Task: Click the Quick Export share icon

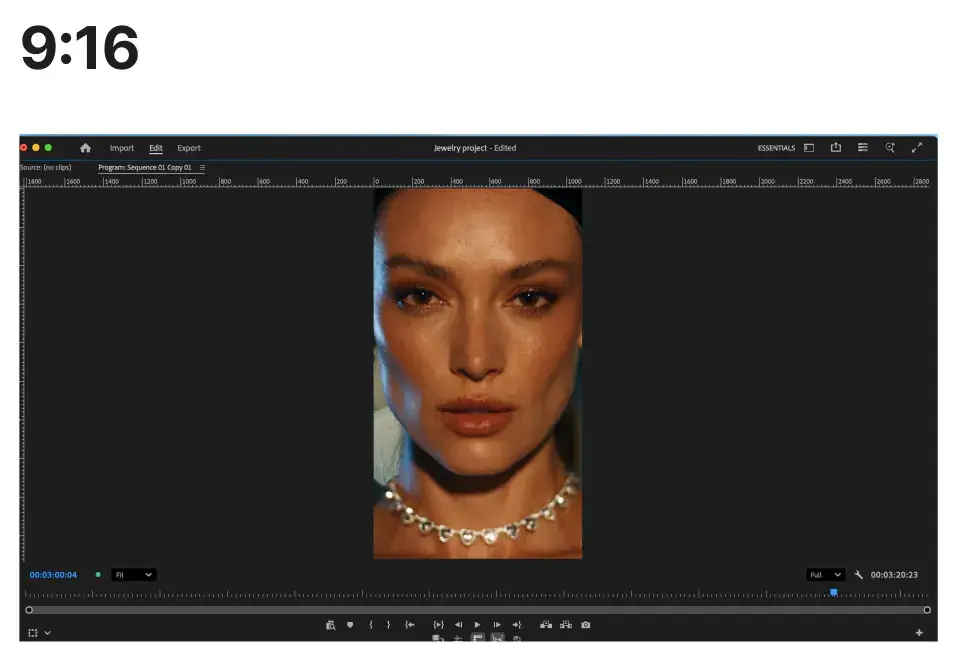Action: point(836,148)
